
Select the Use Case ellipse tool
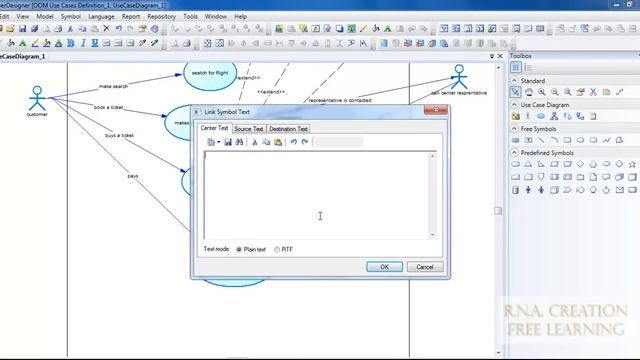tap(541, 116)
